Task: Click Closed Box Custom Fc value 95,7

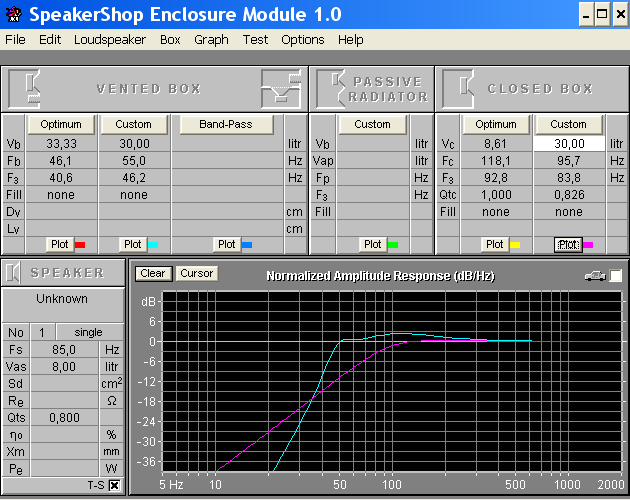Action: point(569,161)
